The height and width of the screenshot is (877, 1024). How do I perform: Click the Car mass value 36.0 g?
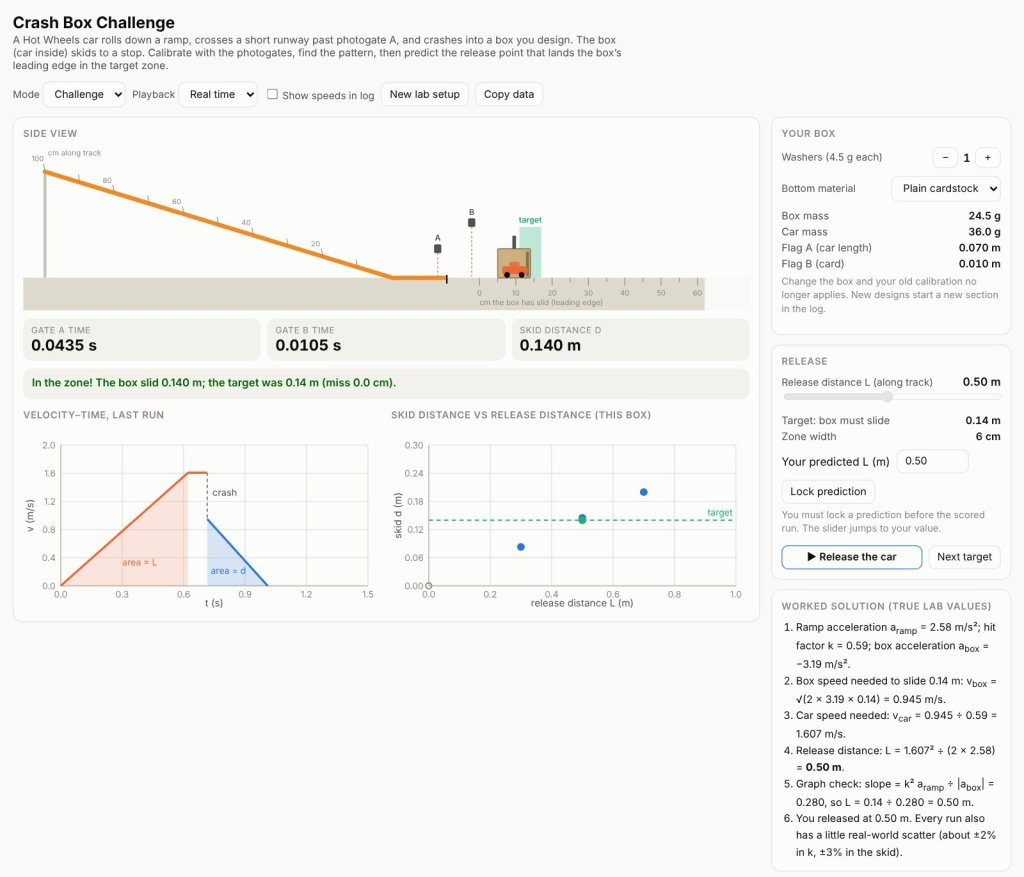pyautogui.click(x=984, y=232)
